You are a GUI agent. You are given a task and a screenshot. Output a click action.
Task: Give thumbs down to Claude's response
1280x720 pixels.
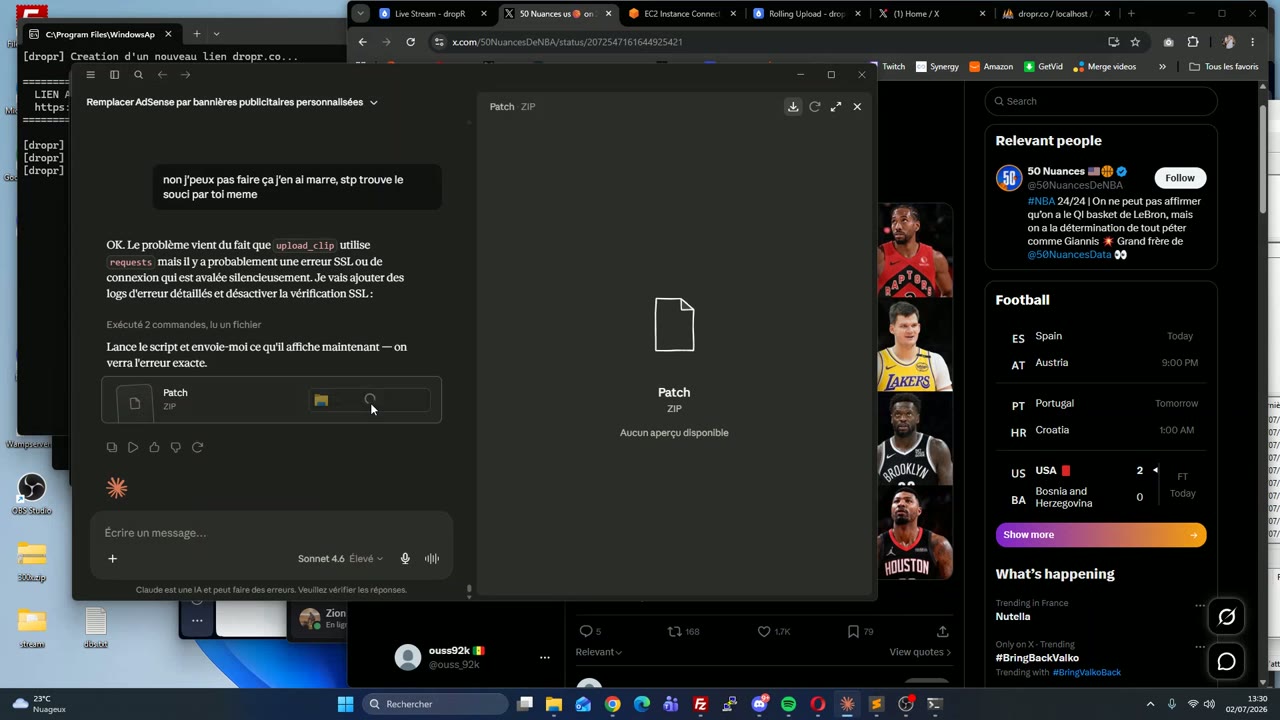click(x=176, y=447)
